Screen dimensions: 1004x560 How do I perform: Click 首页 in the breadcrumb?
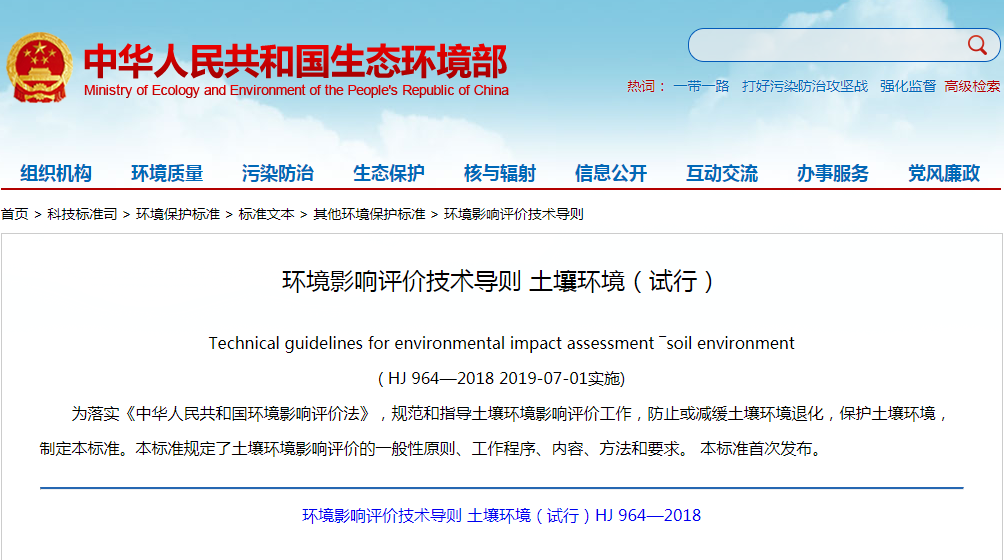pos(15,214)
